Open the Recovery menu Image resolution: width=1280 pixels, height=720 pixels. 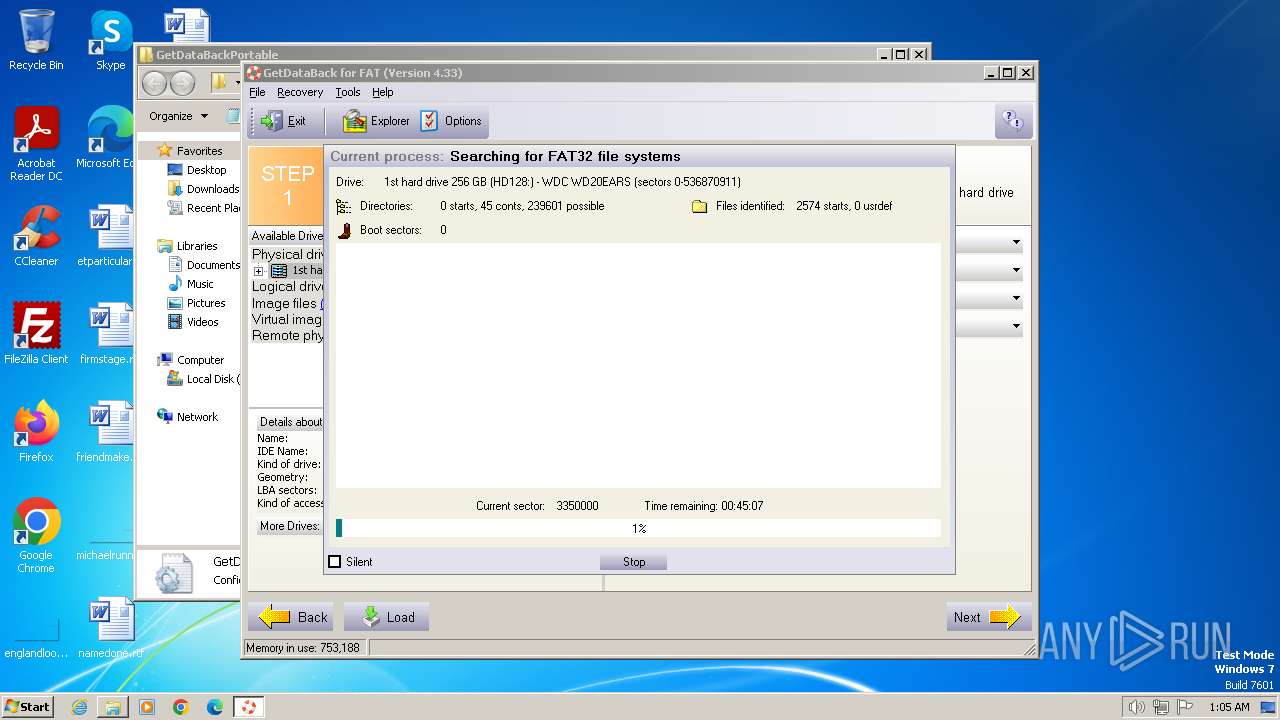pyautogui.click(x=300, y=92)
